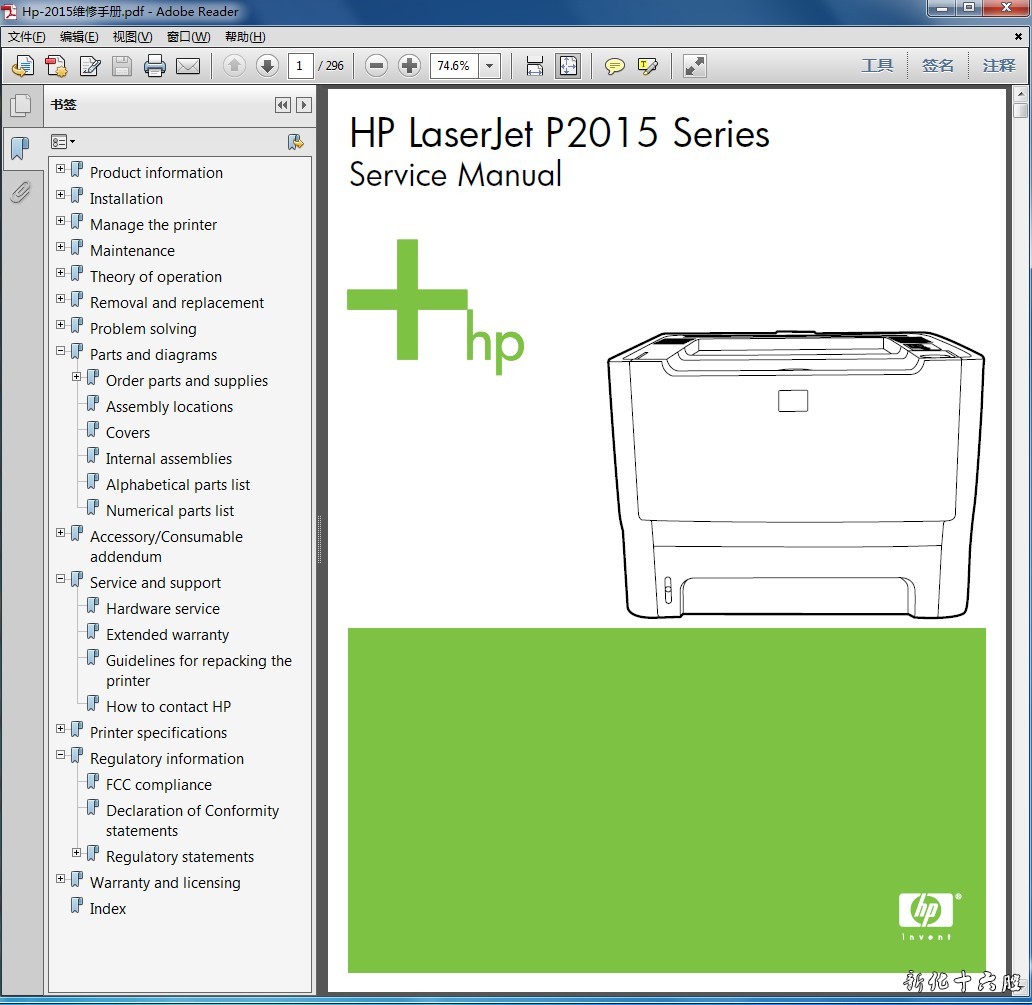The height and width of the screenshot is (1005, 1032).
Task: Expand the Product information bookmark
Action: (61, 169)
